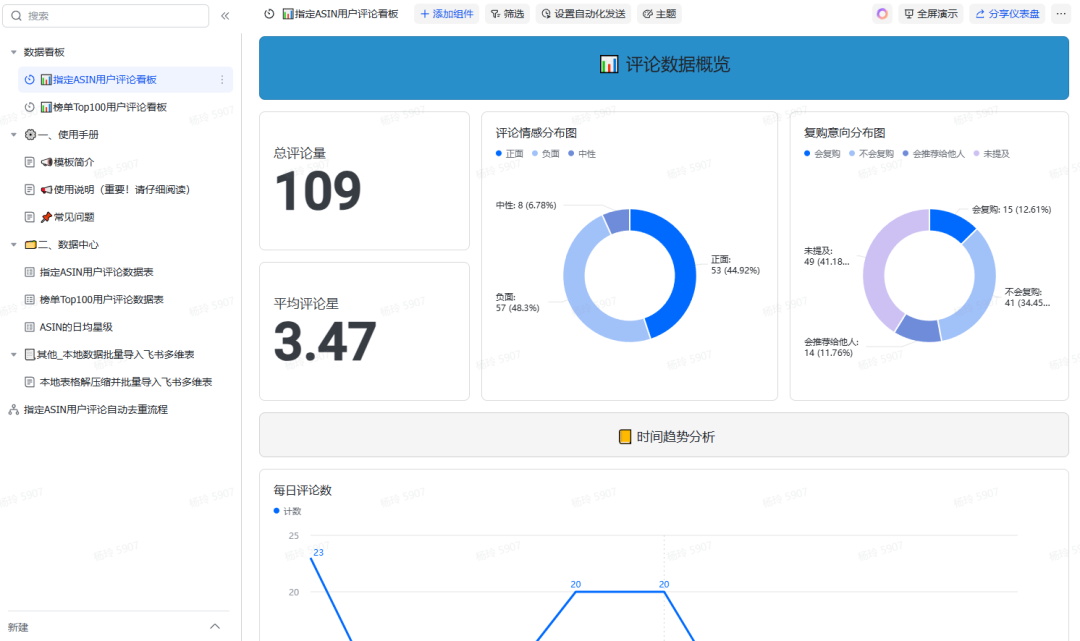Open the 主题 theme selector

[659, 14]
